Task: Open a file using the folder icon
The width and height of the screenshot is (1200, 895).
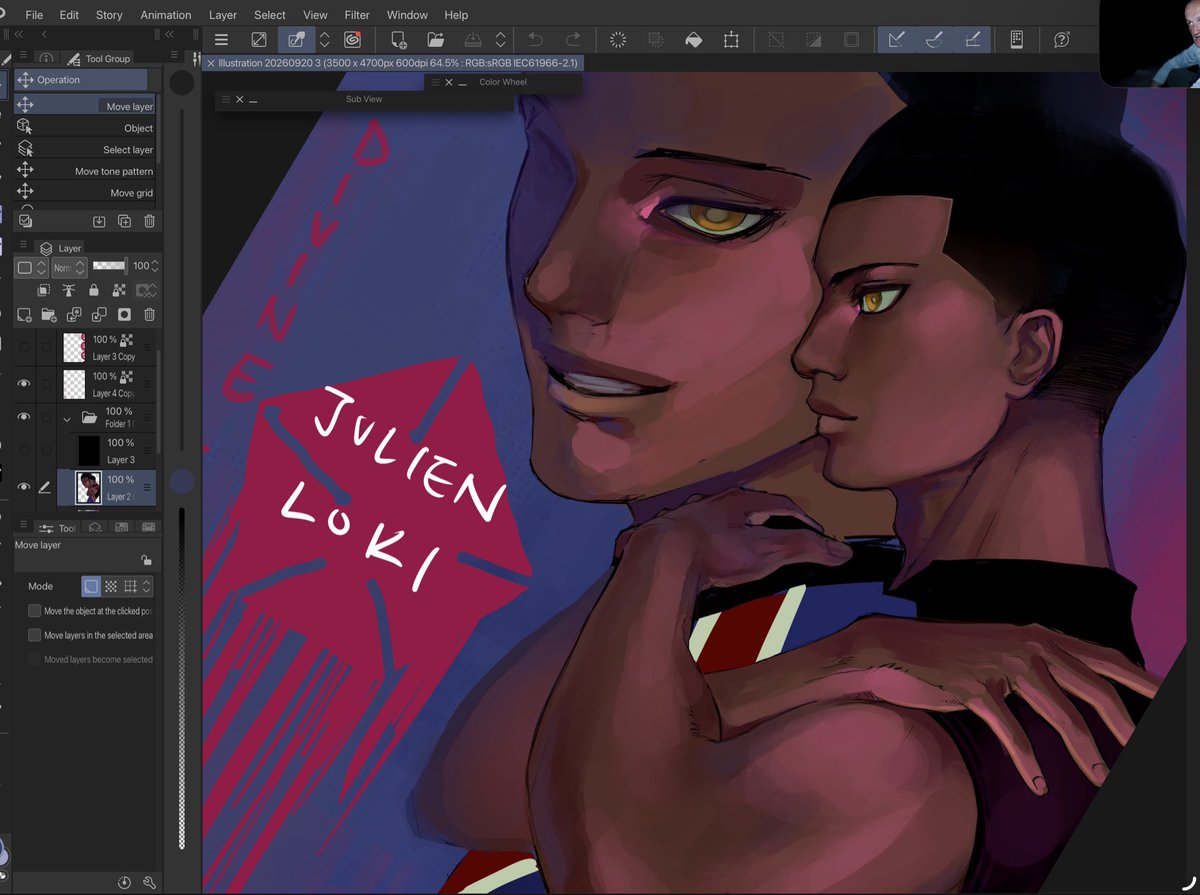Action: (436, 40)
